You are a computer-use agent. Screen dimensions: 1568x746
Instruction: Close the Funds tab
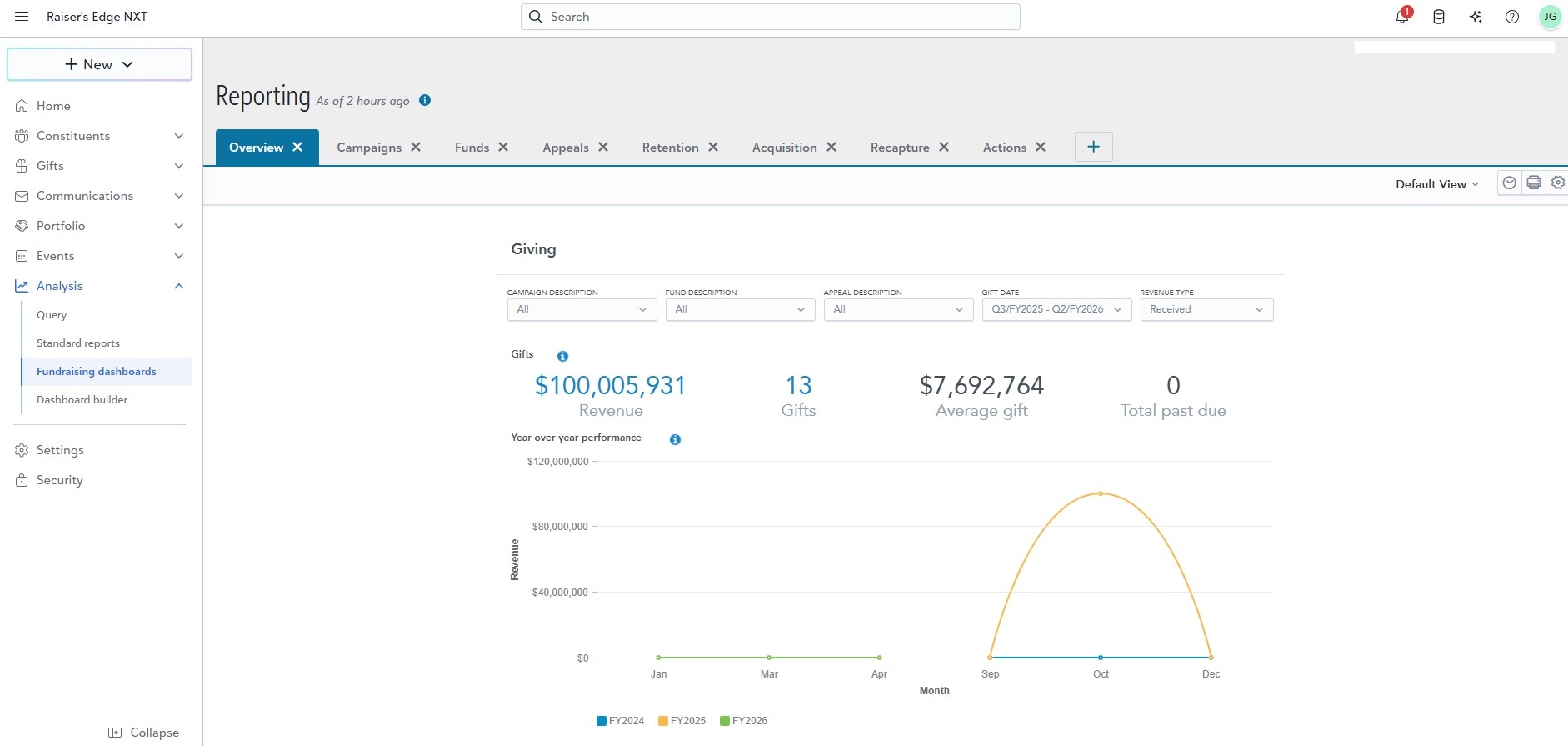click(x=503, y=147)
